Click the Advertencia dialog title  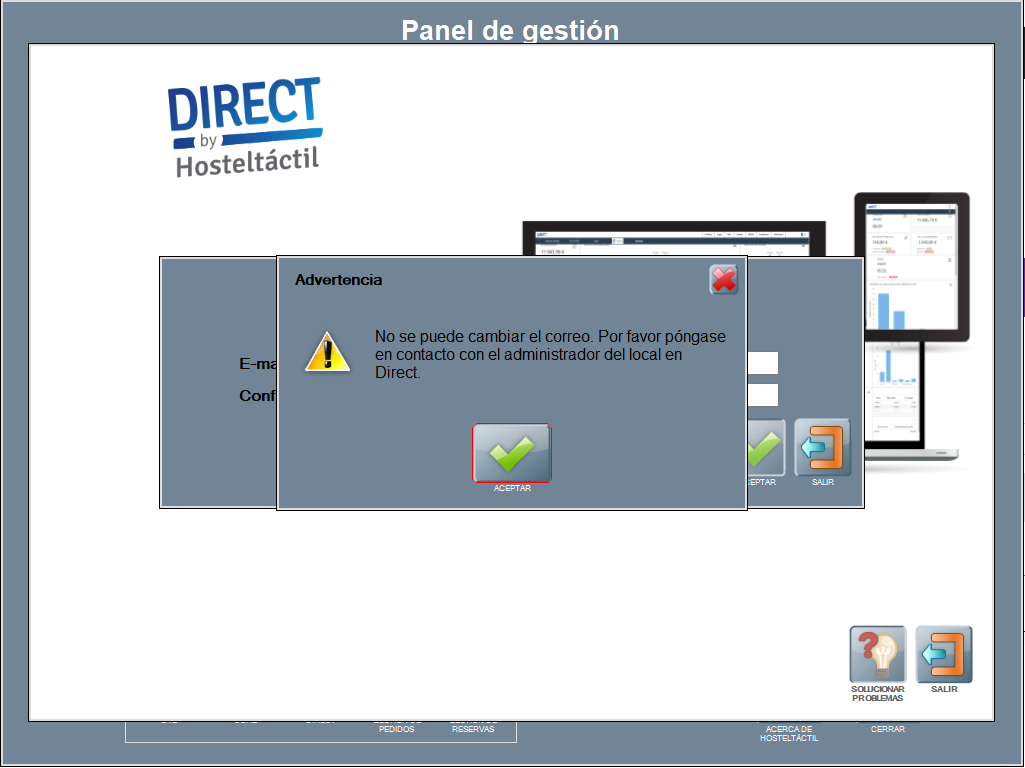click(338, 280)
